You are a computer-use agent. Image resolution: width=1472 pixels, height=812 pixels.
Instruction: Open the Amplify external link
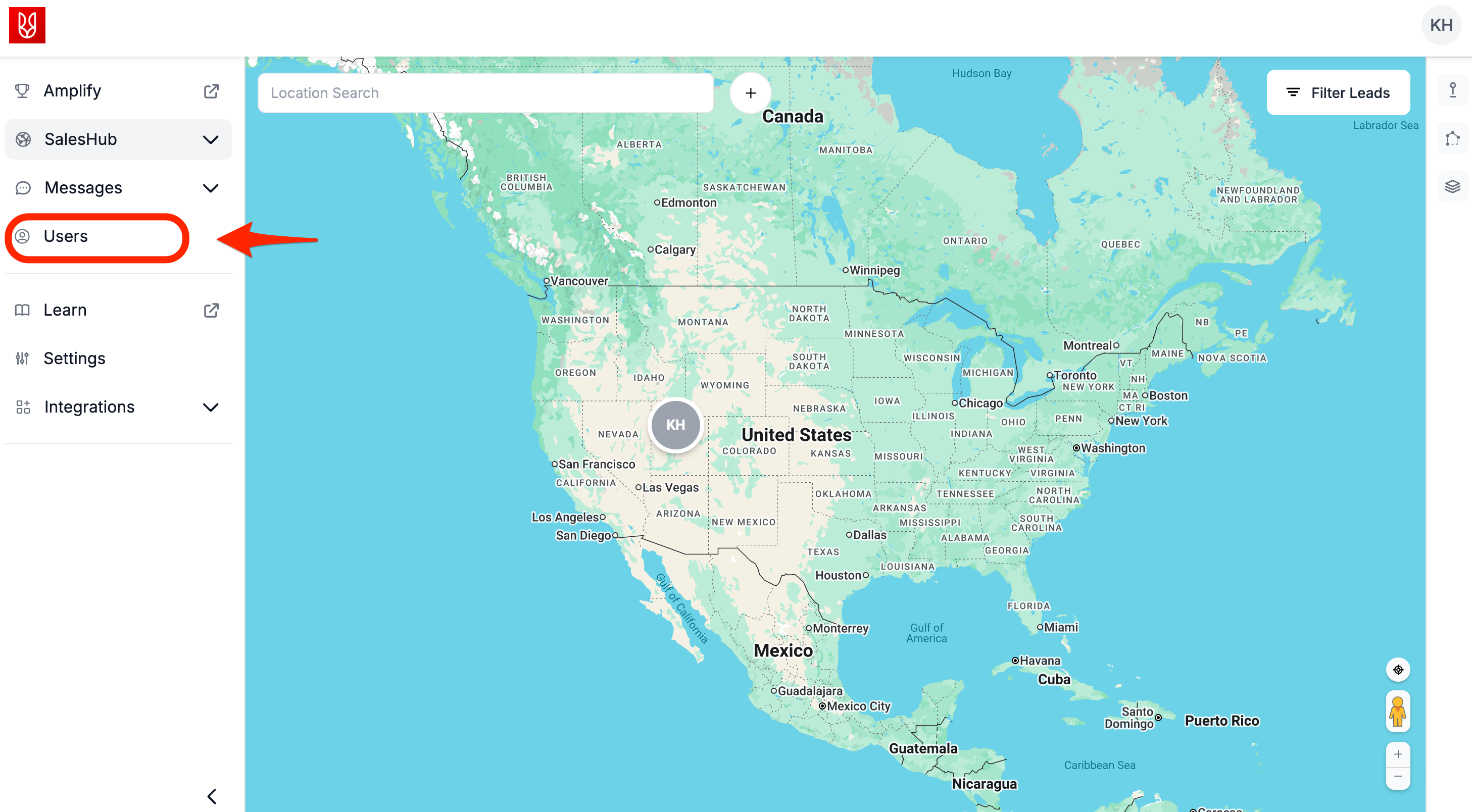(211, 91)
